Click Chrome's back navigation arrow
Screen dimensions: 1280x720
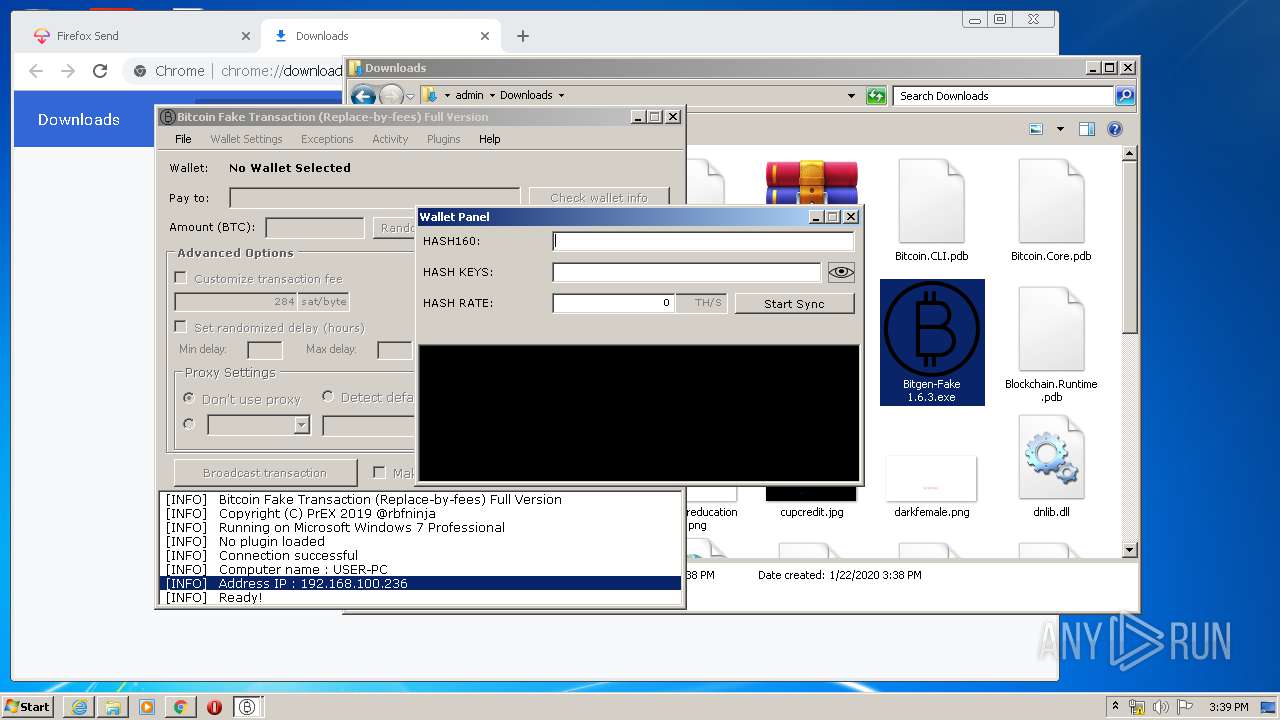(36, 71)
